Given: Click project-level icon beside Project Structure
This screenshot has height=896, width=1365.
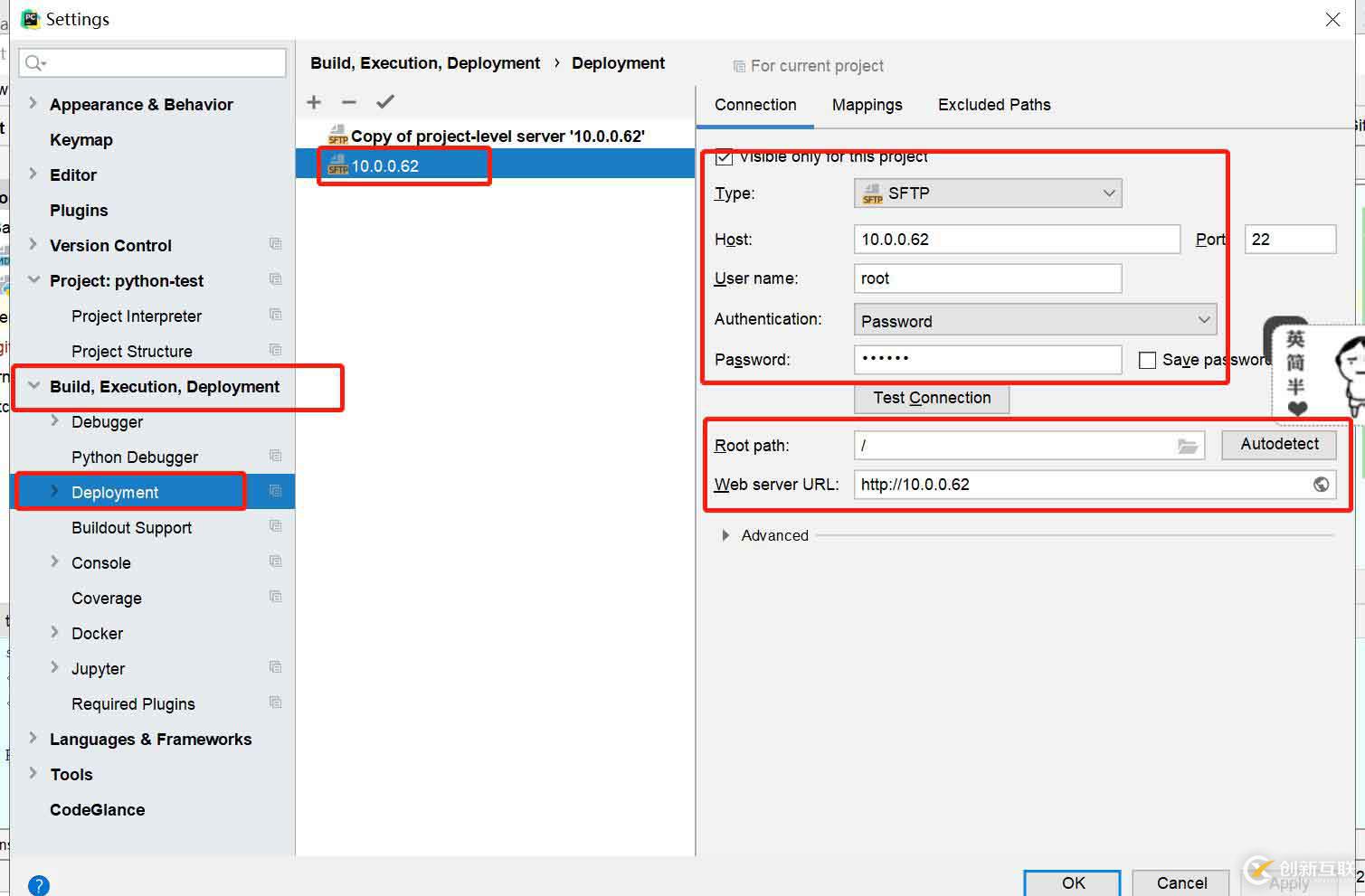Looking at the screenshot, I should pyautogui.click(x=276, y=350).
